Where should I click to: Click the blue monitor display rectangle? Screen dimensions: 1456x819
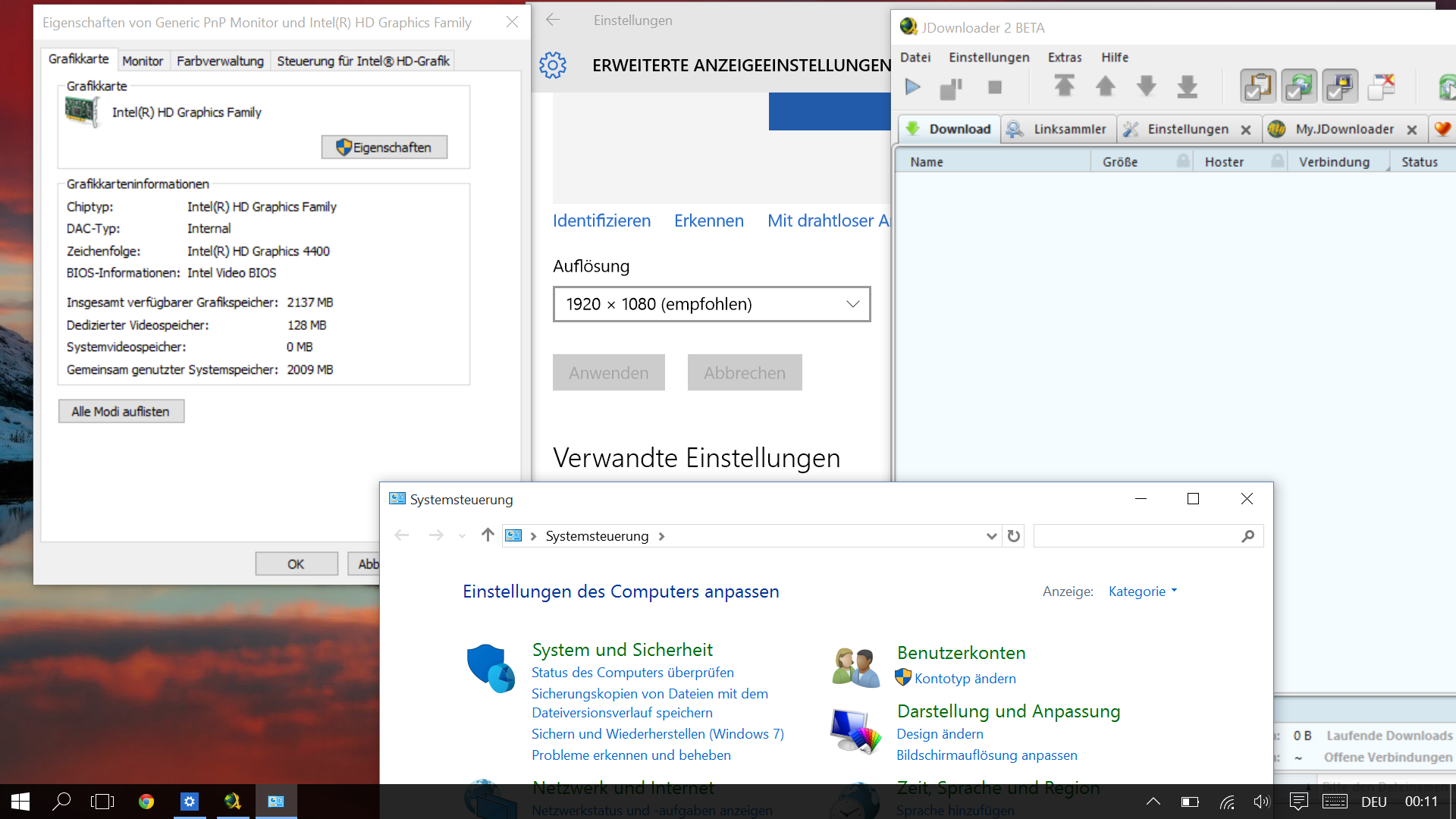829,111
